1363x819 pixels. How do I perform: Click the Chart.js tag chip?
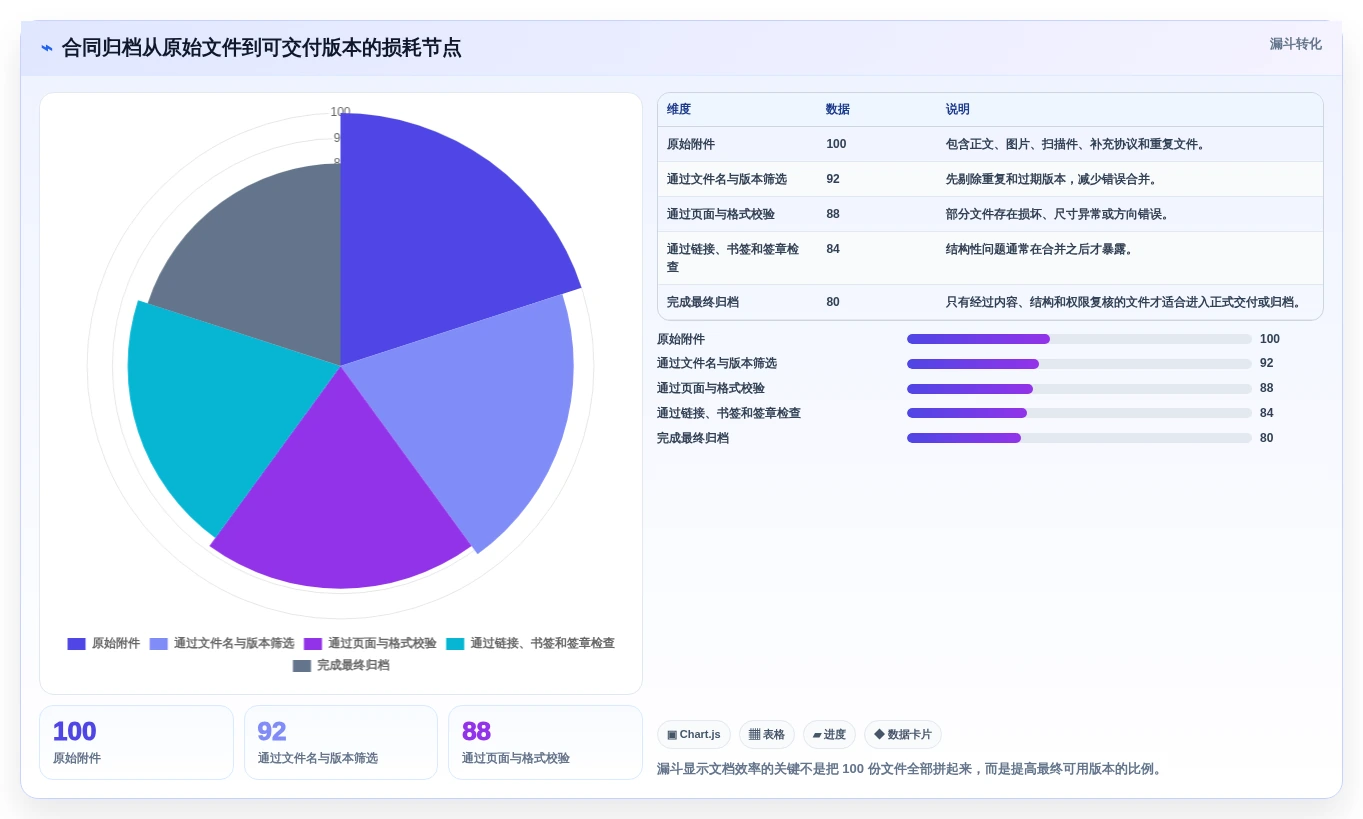[694, 735]
